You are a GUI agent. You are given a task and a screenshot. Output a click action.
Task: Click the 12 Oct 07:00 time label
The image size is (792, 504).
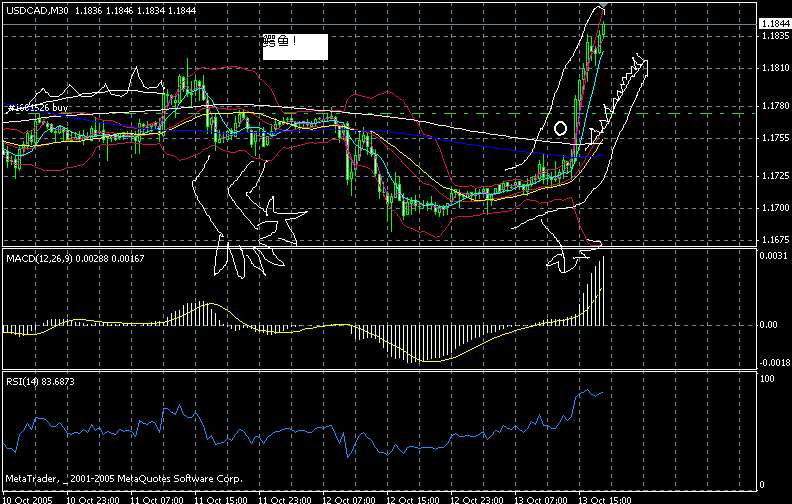point(349,500)
